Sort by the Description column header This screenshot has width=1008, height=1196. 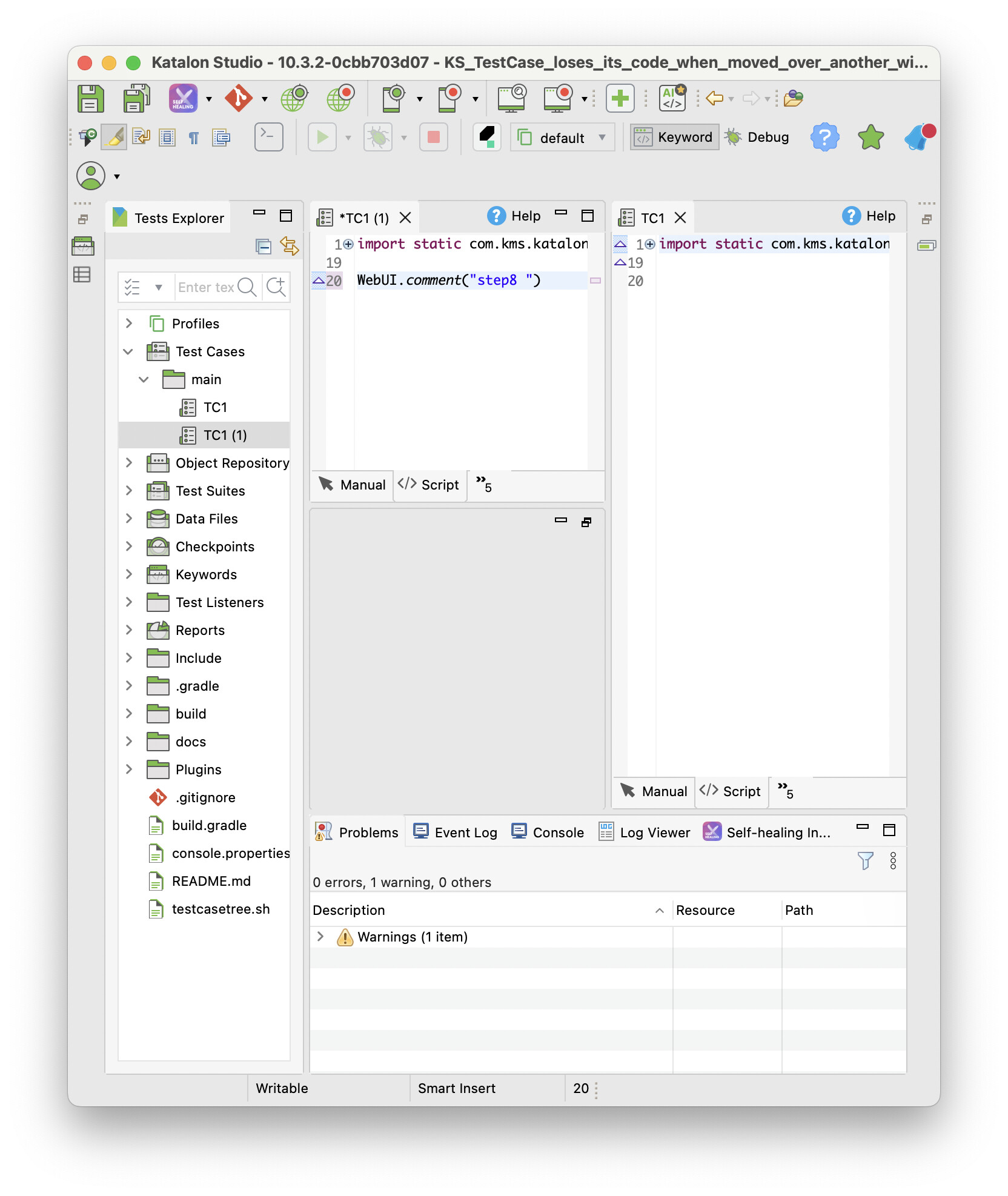(x=490, y=910)
